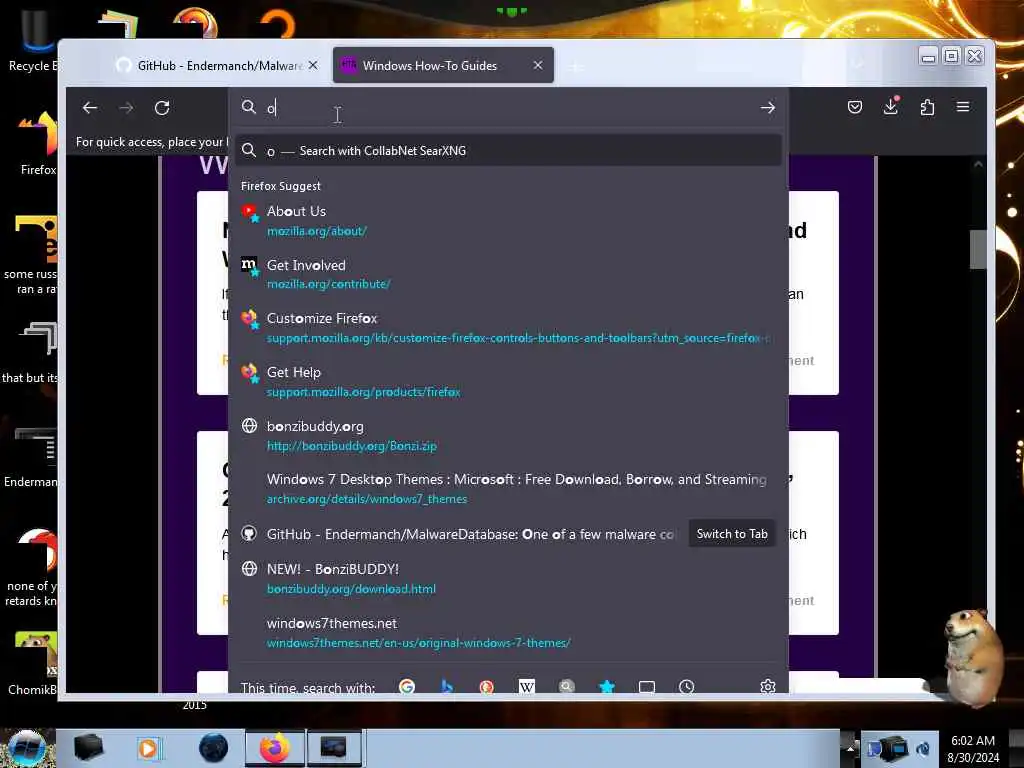
Task: Click mozilla.org/about/ URL text
Action: pyautogui.click(x=317, y=231)
